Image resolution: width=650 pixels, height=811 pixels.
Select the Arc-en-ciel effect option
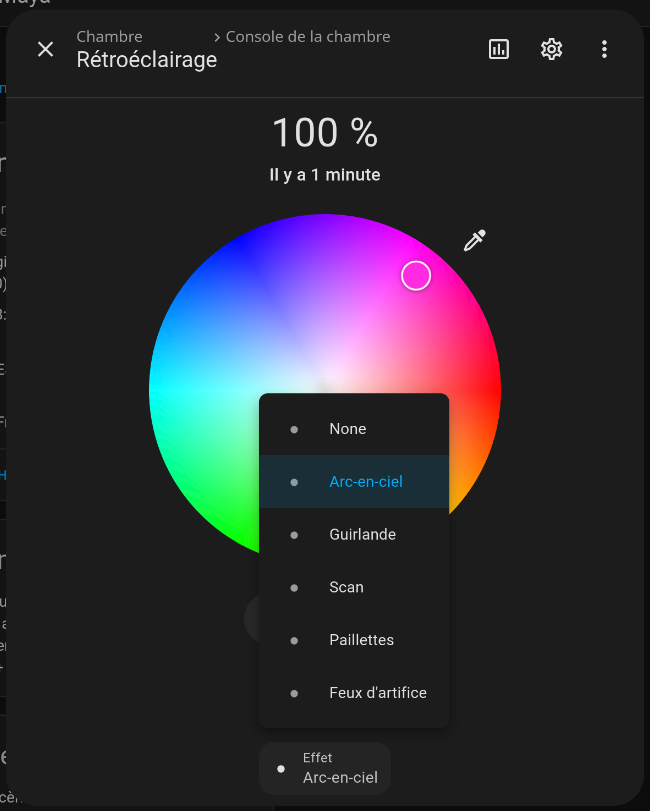(x=354, y=482)
